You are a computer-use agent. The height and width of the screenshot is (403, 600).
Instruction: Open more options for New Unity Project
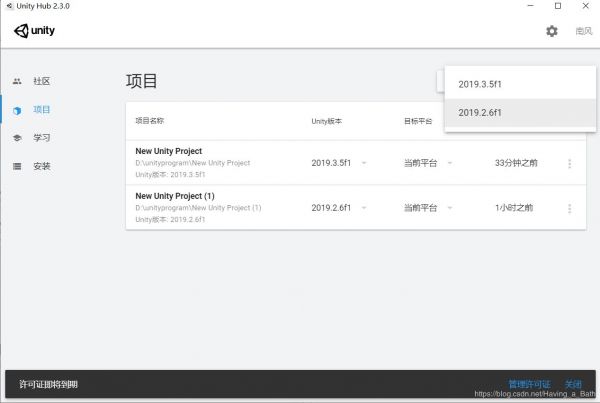pos(569,163)
